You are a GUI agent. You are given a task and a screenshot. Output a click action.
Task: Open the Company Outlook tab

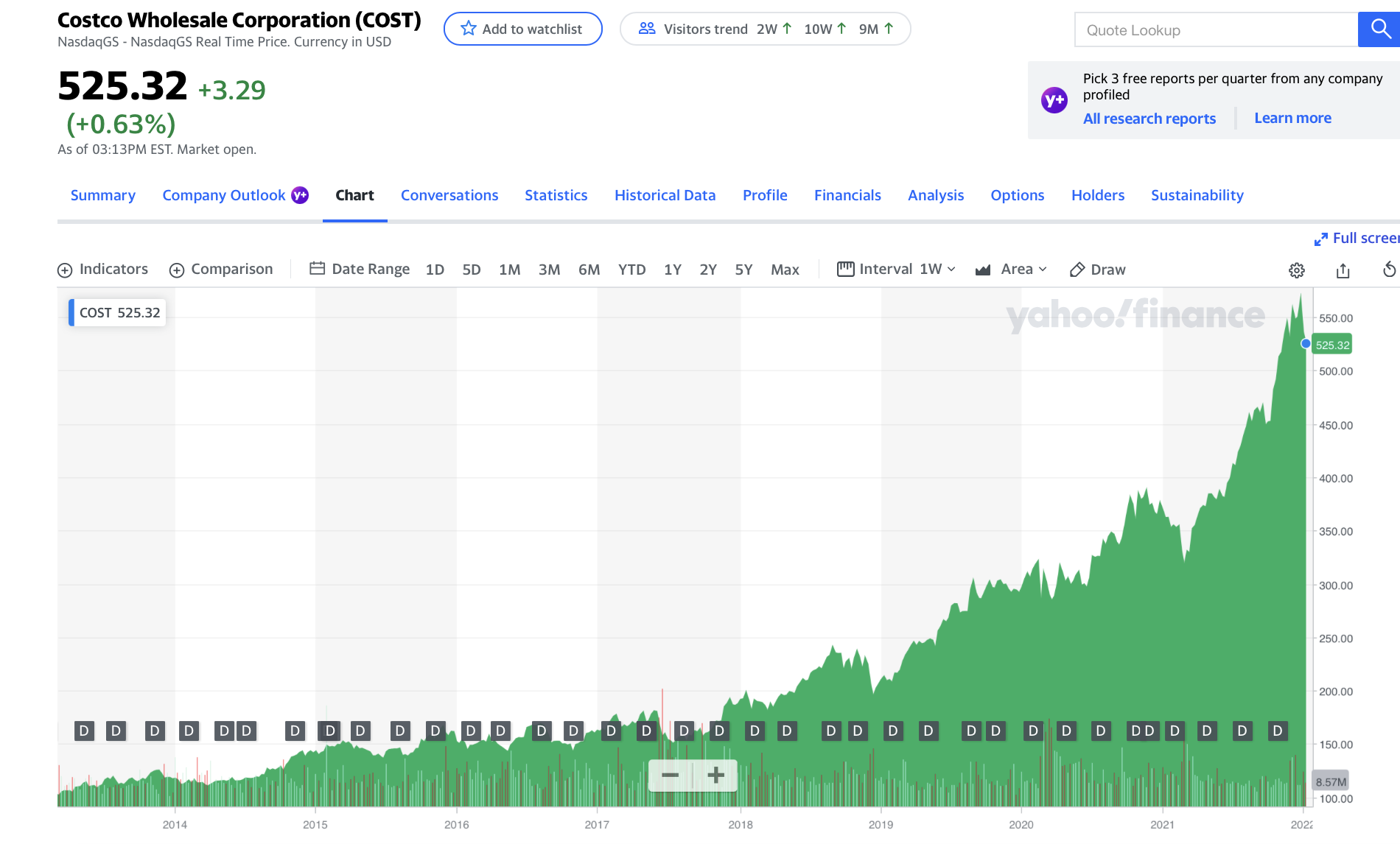(224, 195)
